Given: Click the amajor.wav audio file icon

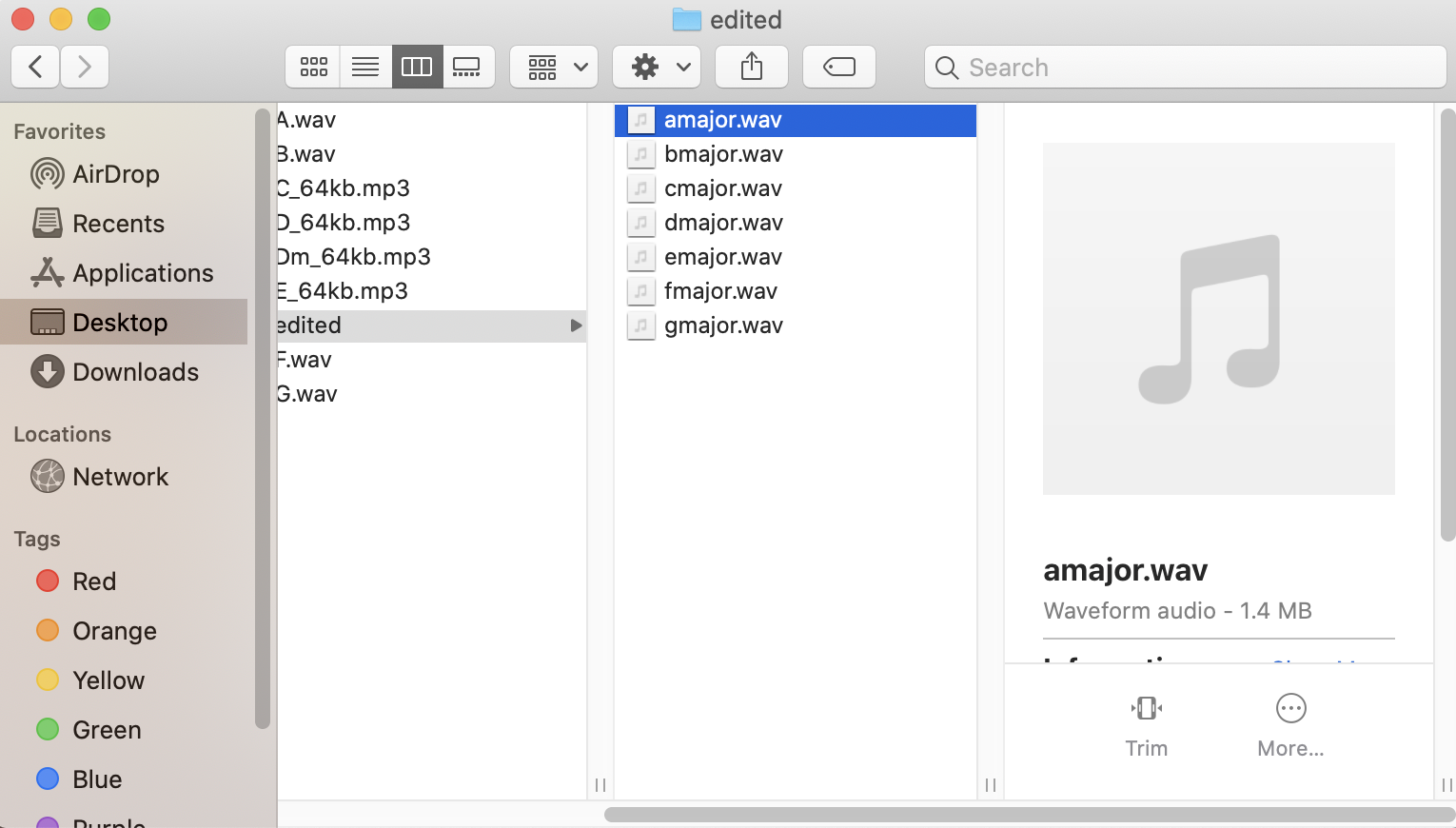Looking at the screenshot, I should (x=641, y=120).
